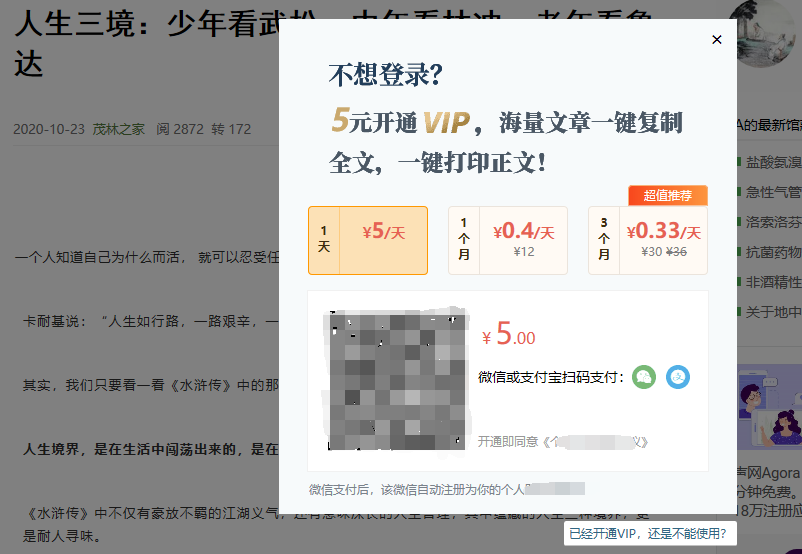Click the 转 172 repost count
The width and height of the screenshot is (802, 554).
231,129
